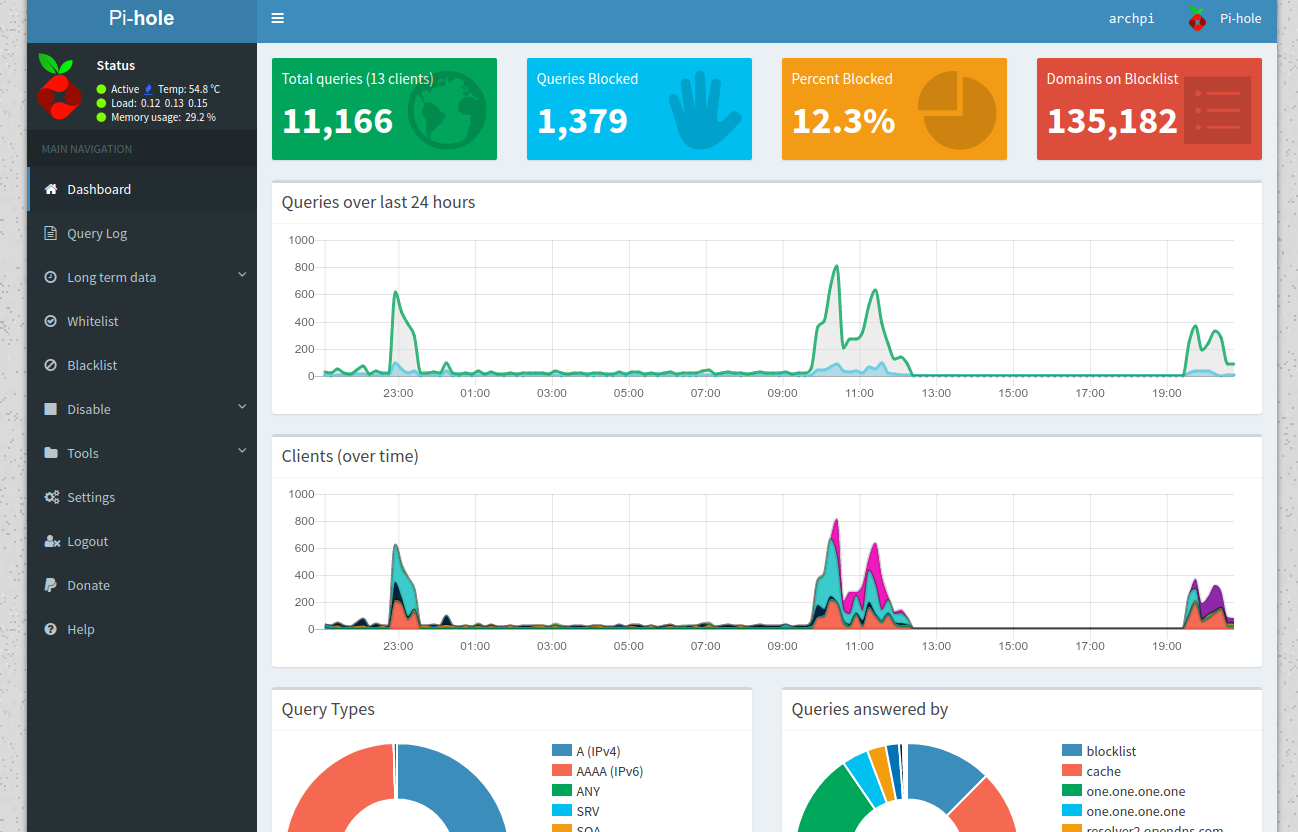
Task: Click the Clients (over time) heading
Action: 350,456
